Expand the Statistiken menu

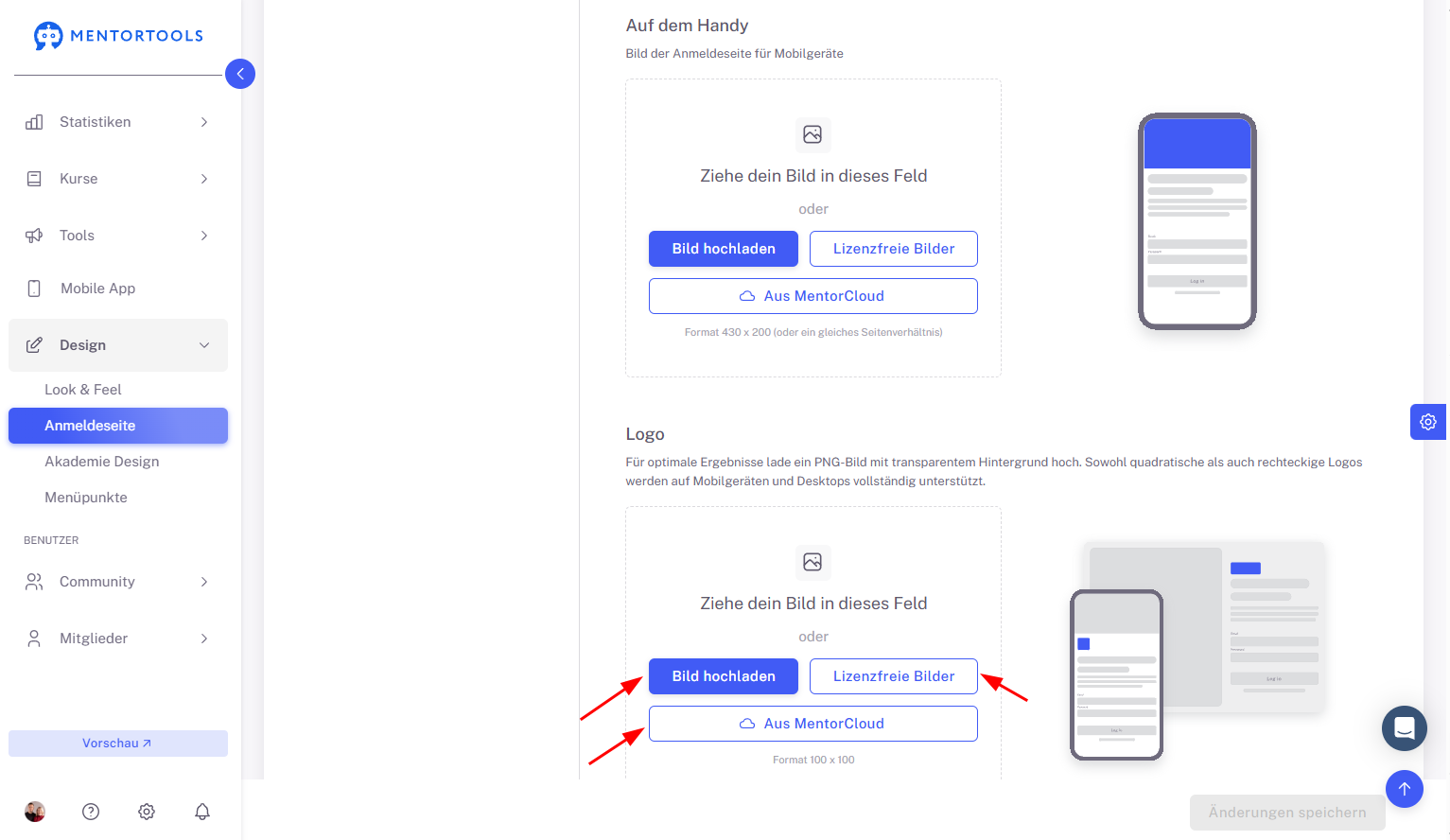tap(118, 122)
